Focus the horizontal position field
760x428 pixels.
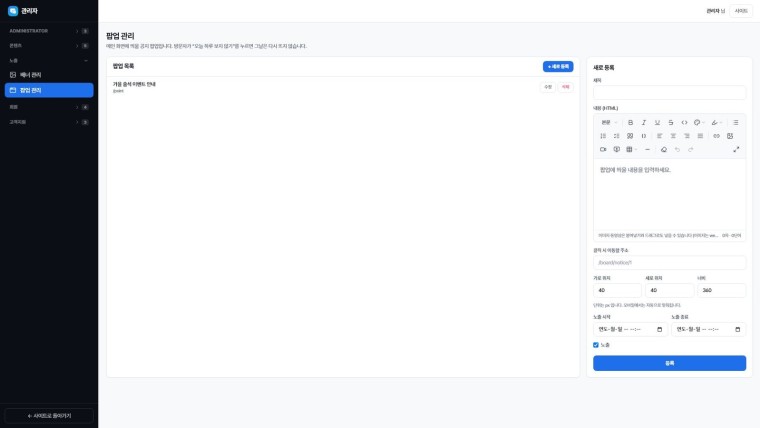tap(617, 290)
